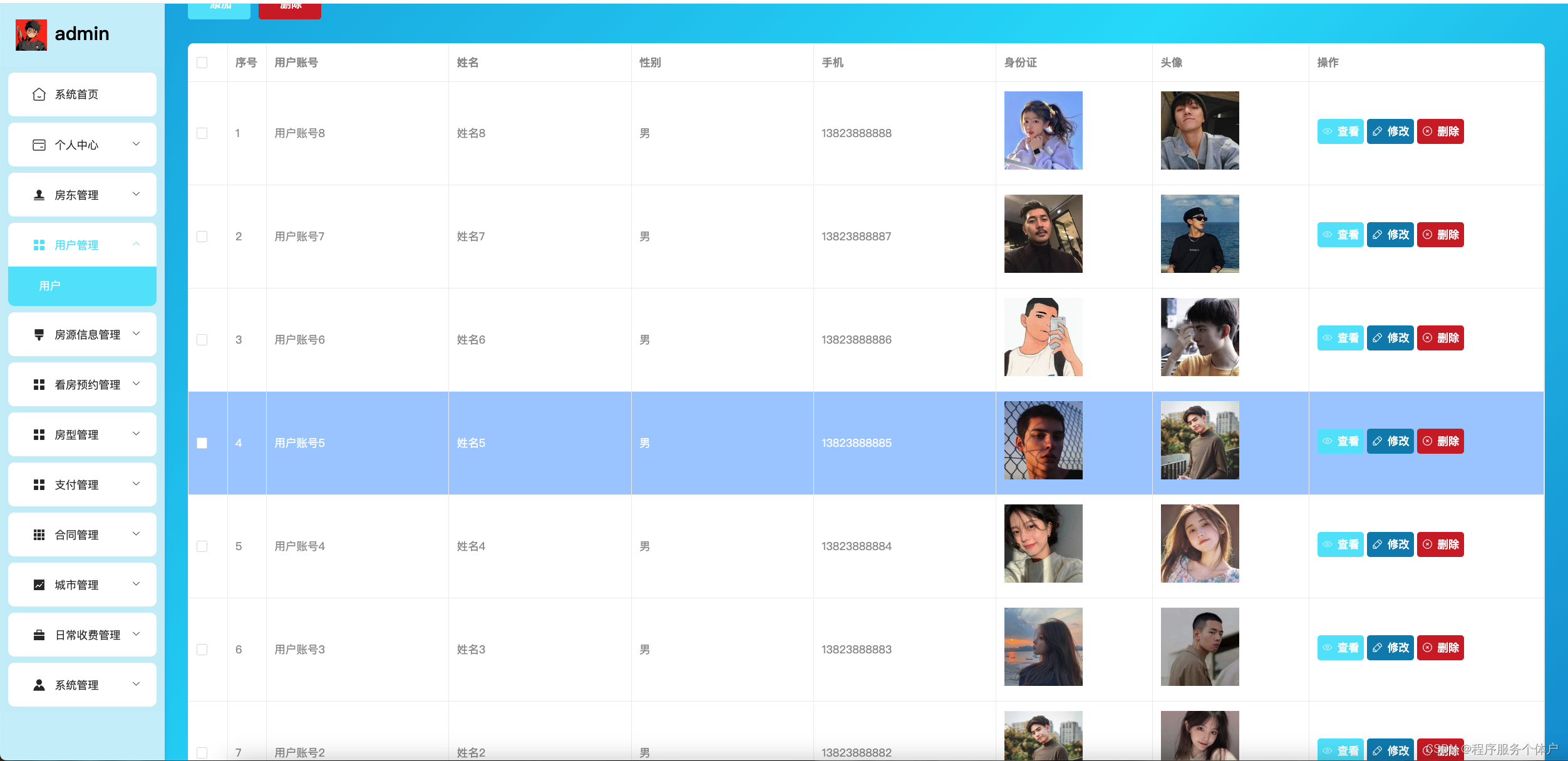Click the person icon beside 房东管理

point(39,195)
